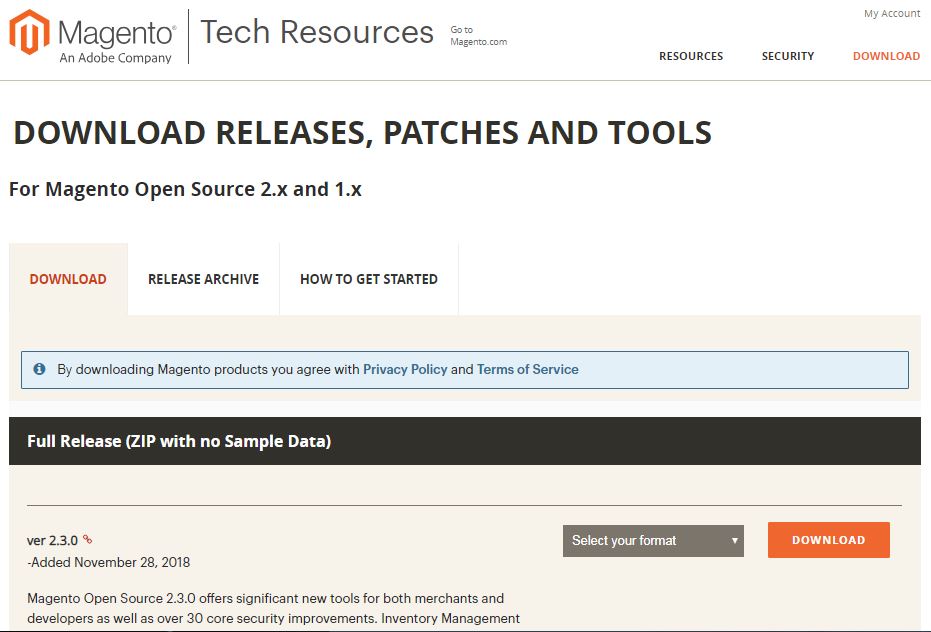Click the blue info icon in the notice

tap(39, 369)
